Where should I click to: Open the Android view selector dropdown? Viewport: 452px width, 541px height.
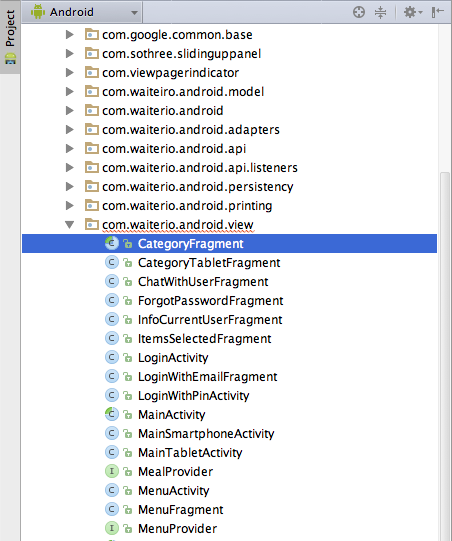tap(83, 12)
